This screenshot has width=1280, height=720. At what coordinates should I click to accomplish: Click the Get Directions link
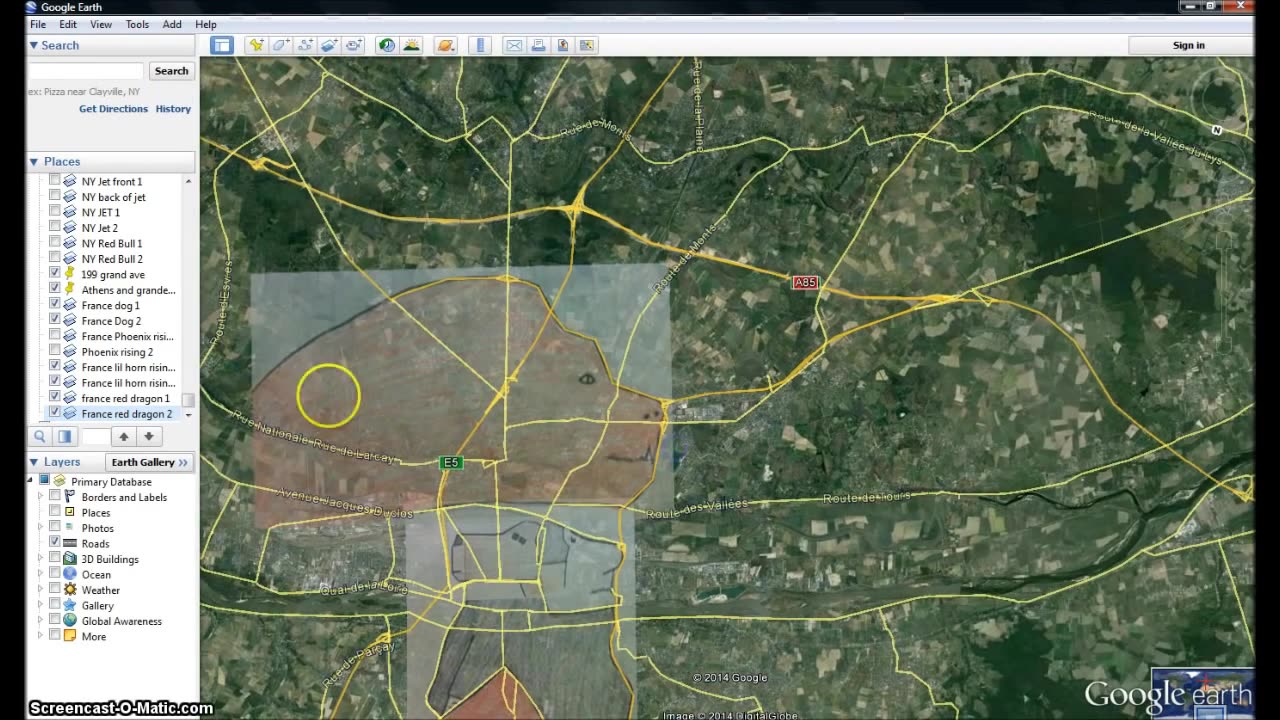pyautogui.click(x=113, y=109)
